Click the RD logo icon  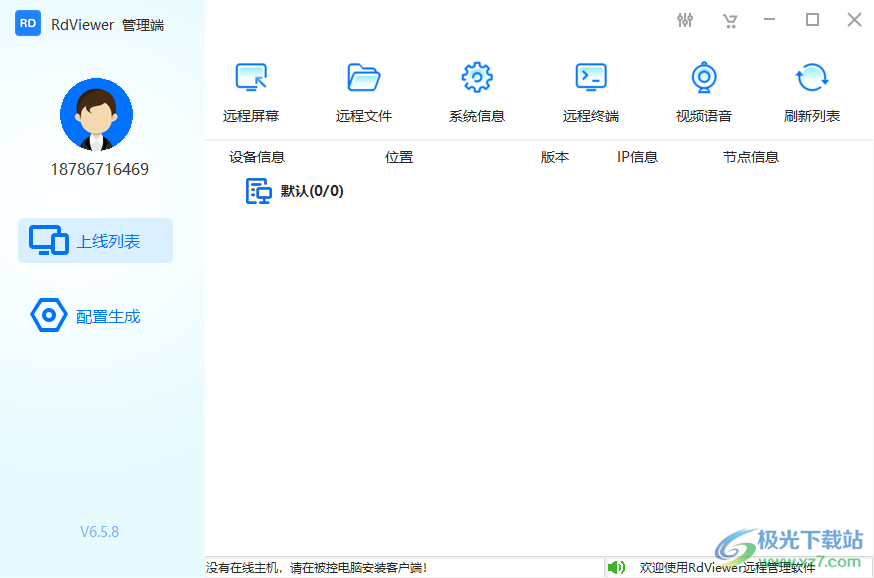click(28, 23)
